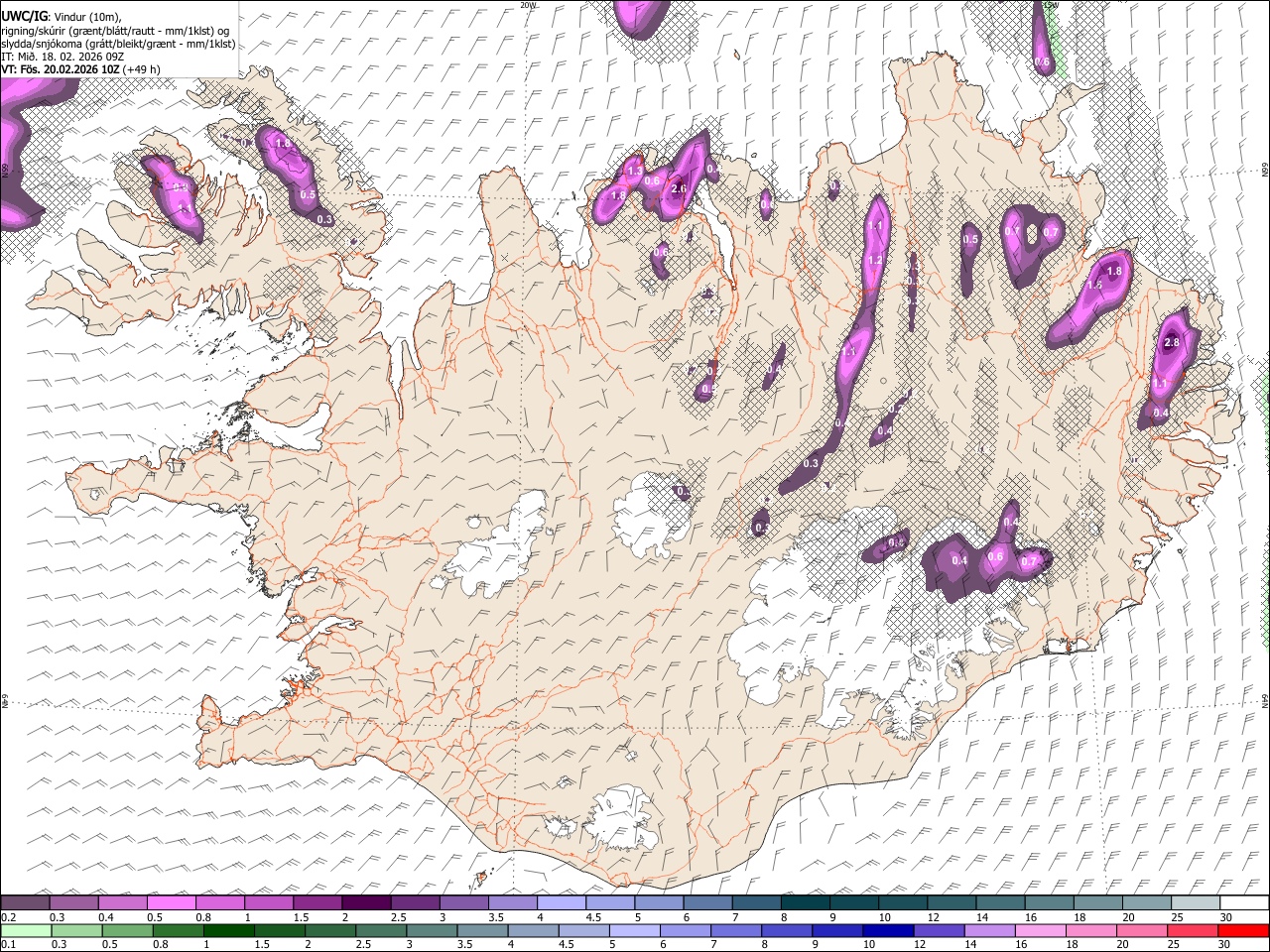Click the blue lower legend swatch labeled 8
Screen dimensions: 1270x952
click(x=787, y=930)
